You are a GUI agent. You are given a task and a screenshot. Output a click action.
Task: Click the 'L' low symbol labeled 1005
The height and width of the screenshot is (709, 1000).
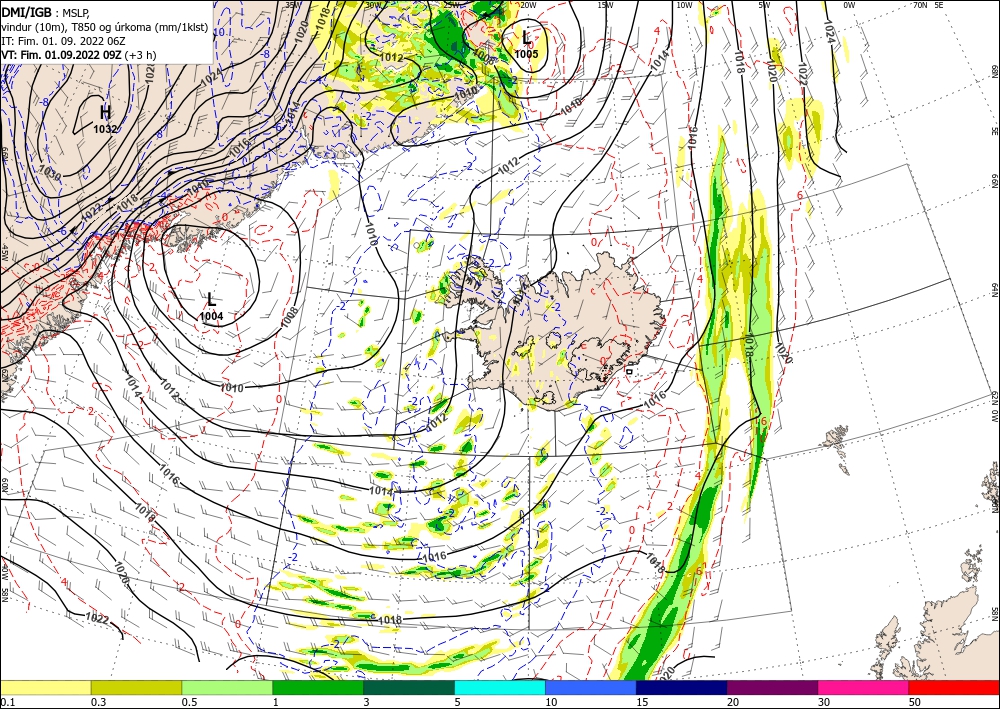click(526, 38)
